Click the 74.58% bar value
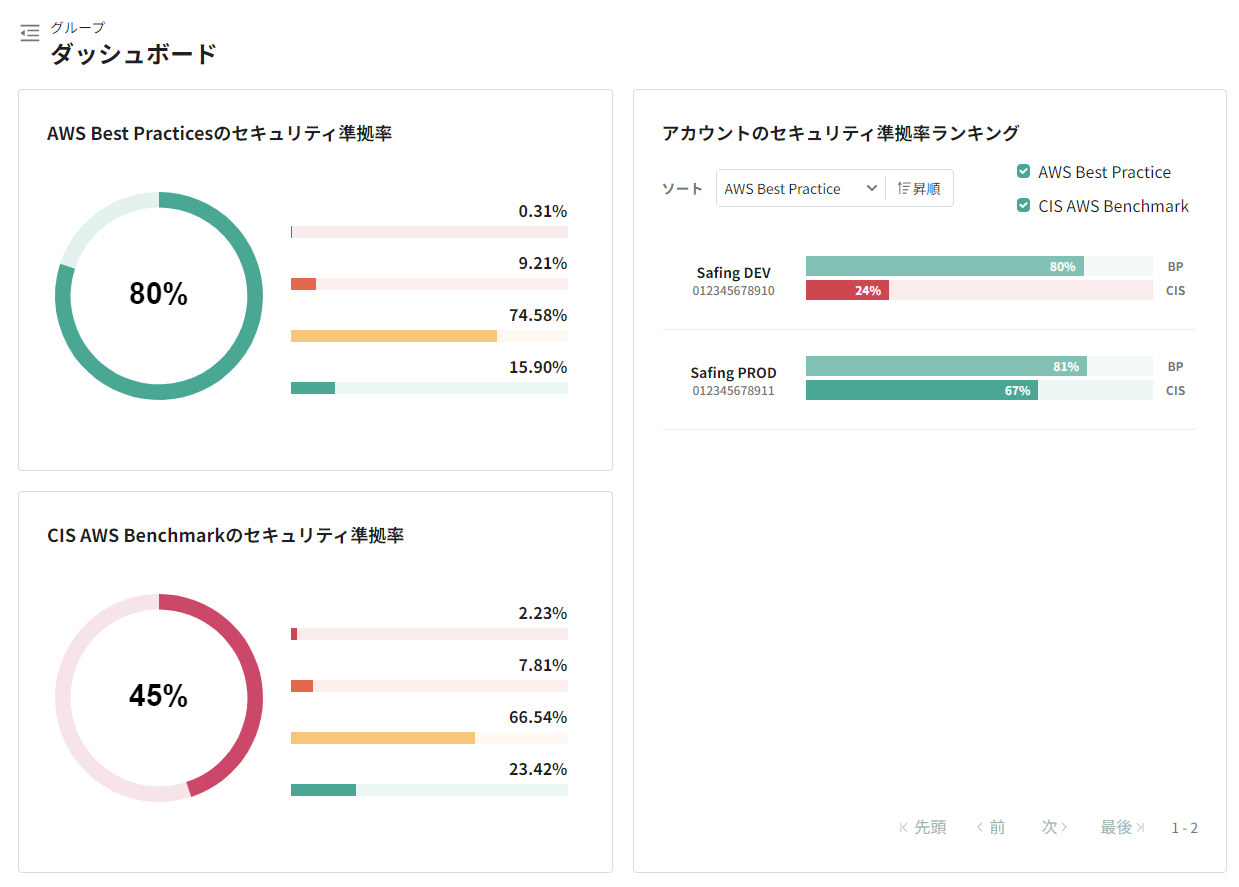This screenshot has width=1239, height=887. (538, 315)
